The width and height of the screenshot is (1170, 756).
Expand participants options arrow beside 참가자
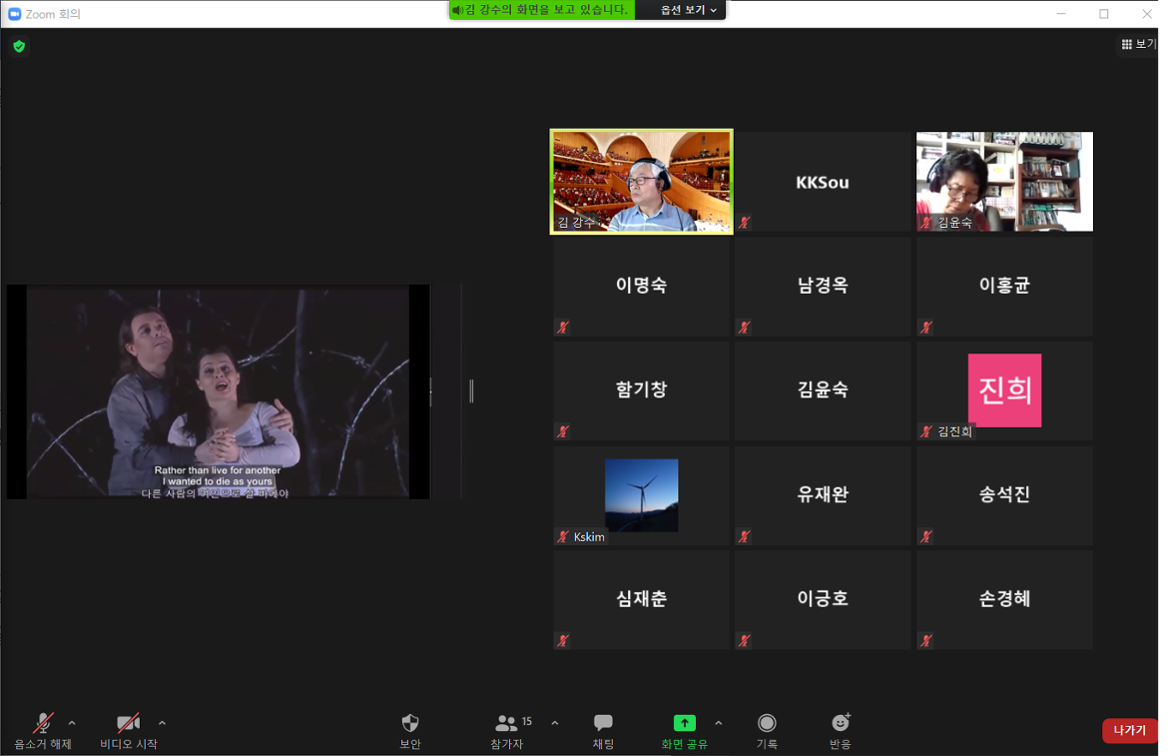click(x=553, y=722)
